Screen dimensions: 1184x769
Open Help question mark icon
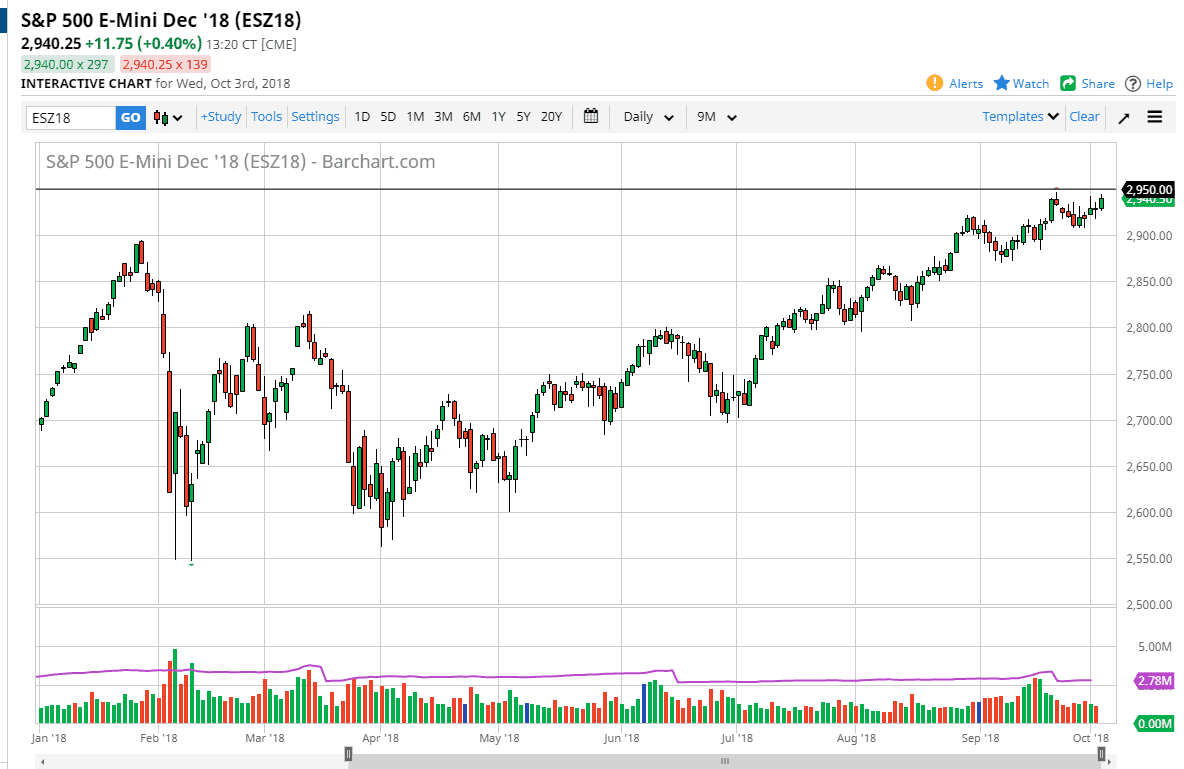(x=1133, y=84)
